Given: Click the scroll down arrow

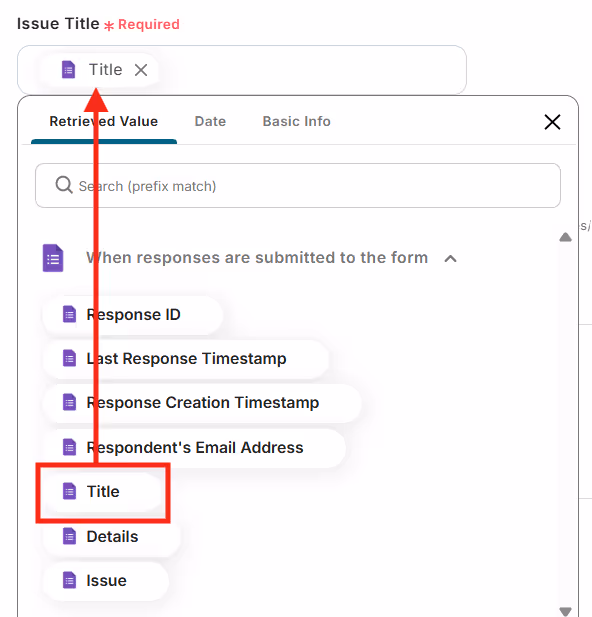Looking at the screenshot, I should coord(565,612).
